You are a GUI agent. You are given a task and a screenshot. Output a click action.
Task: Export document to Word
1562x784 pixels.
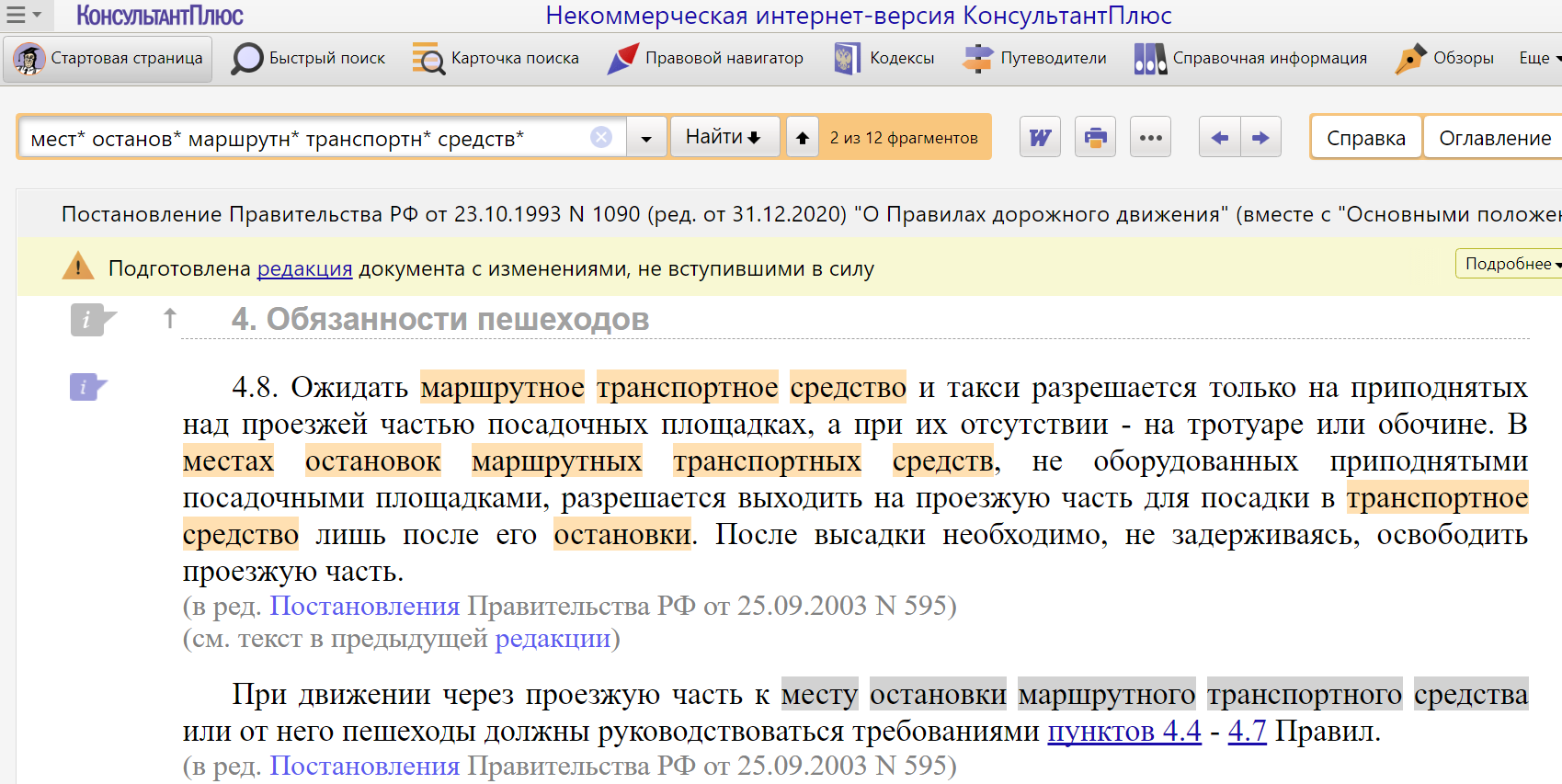tap(1040, 138)
